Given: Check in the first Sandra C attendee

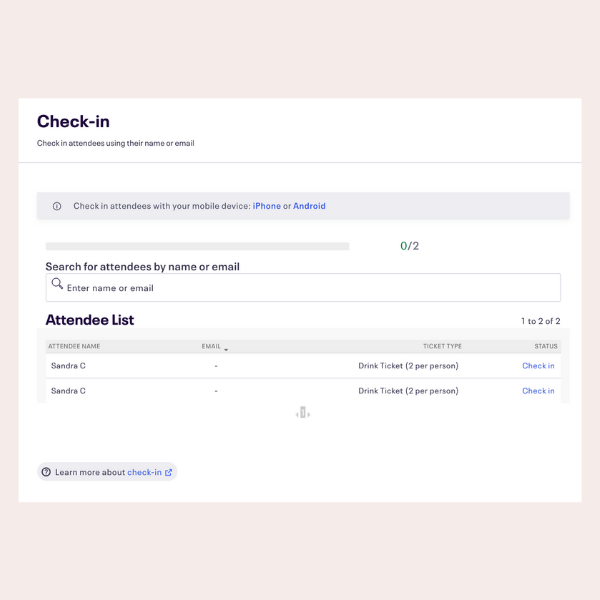Looking at the screenshot, I should [x=538, y=366].
